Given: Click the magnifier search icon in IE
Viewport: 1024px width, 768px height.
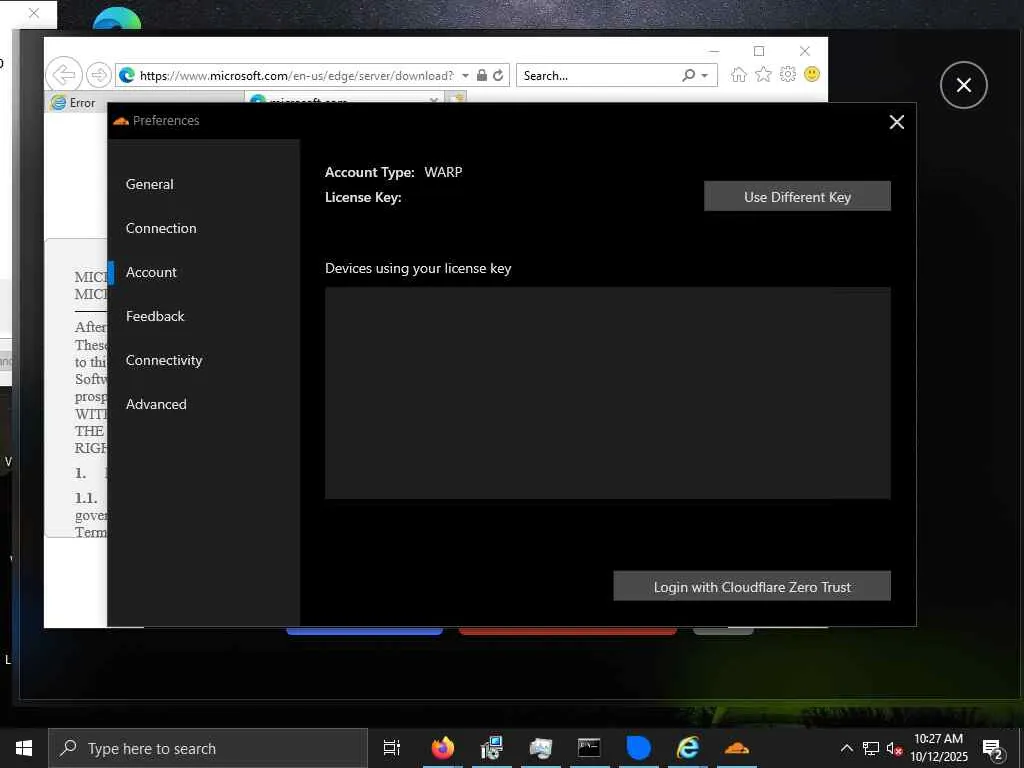Looking at the screenshot, I should pos(688,75).
